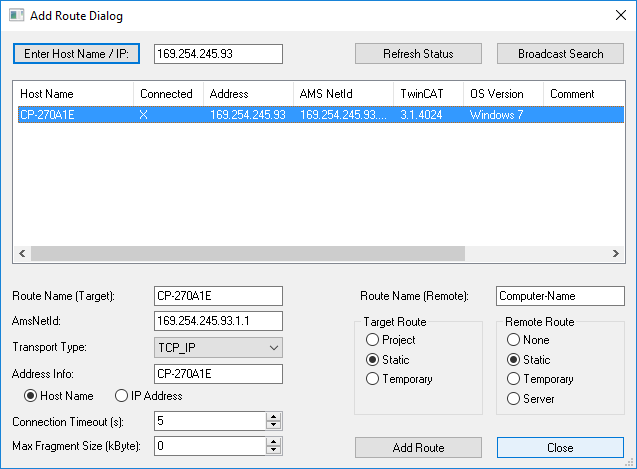Screen dimensions: 637x469
Task: Select Temporary under Remote Route
Action: 540,379
